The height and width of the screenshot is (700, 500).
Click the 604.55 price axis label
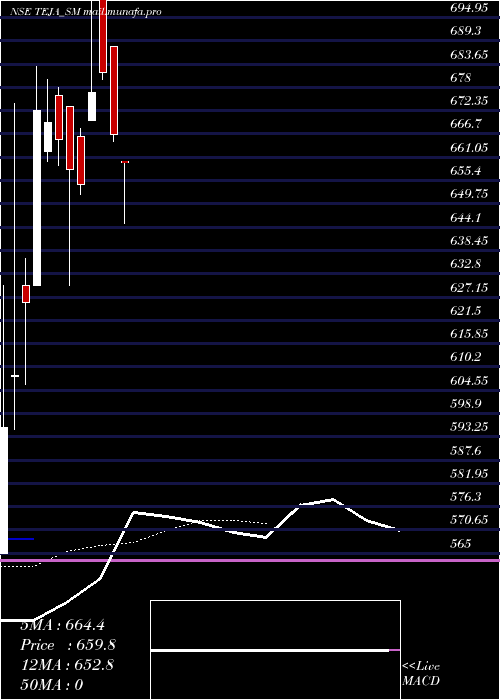[x=469, y=381]
